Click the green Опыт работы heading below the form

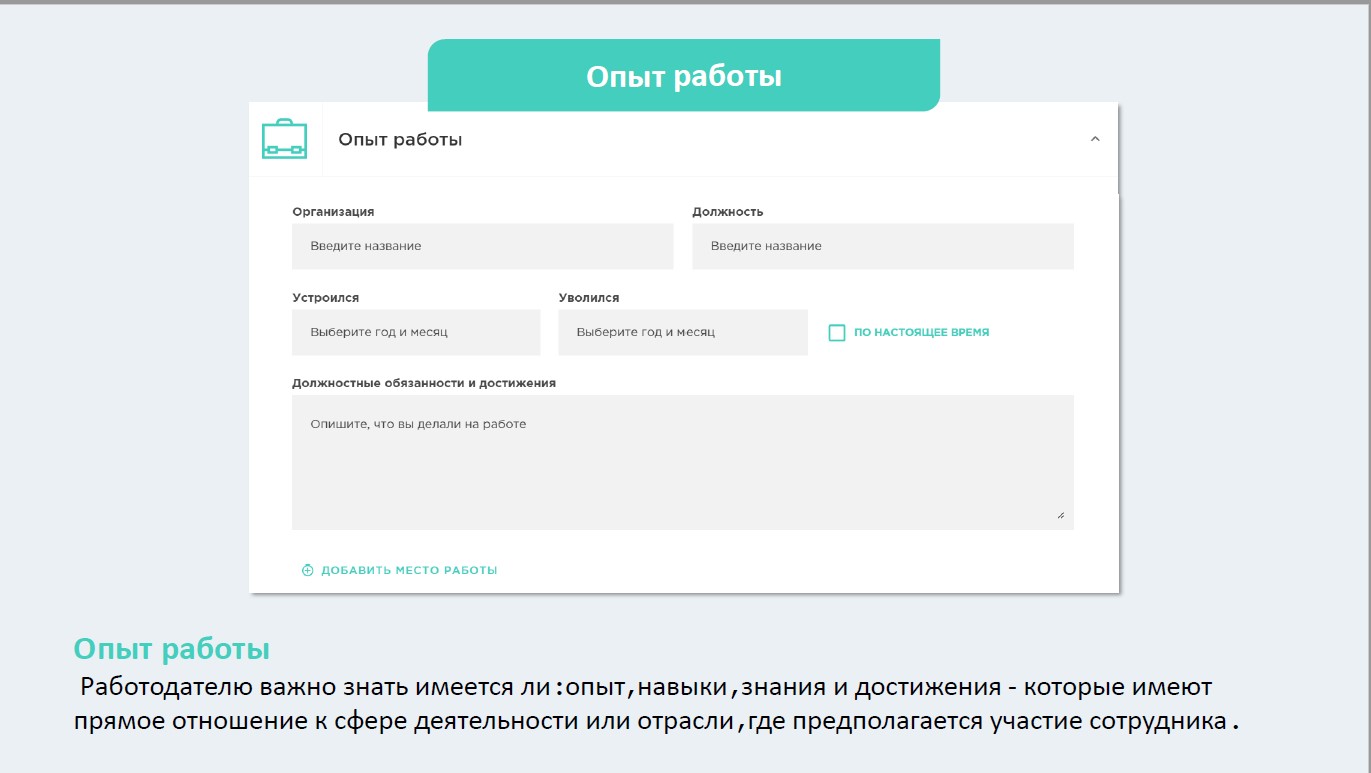pos(172,649)
